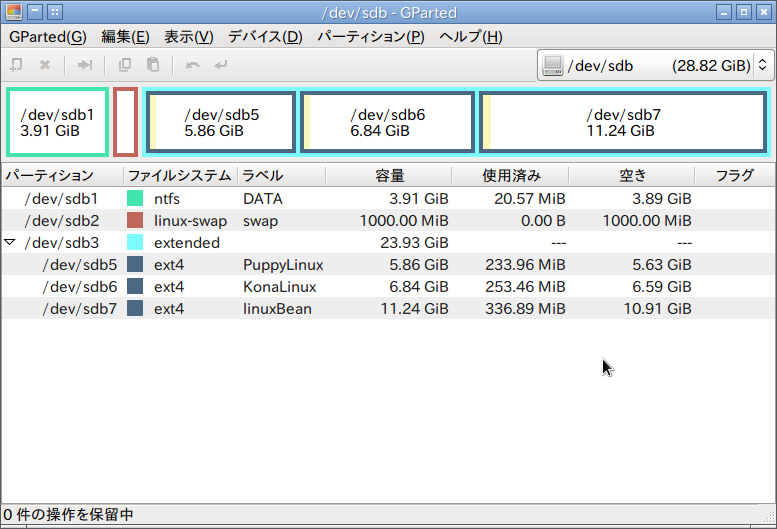Screen dimensions: 777x529
Task: Select the /dev/sdb7 row in partition list
Action: click(388, 308)
